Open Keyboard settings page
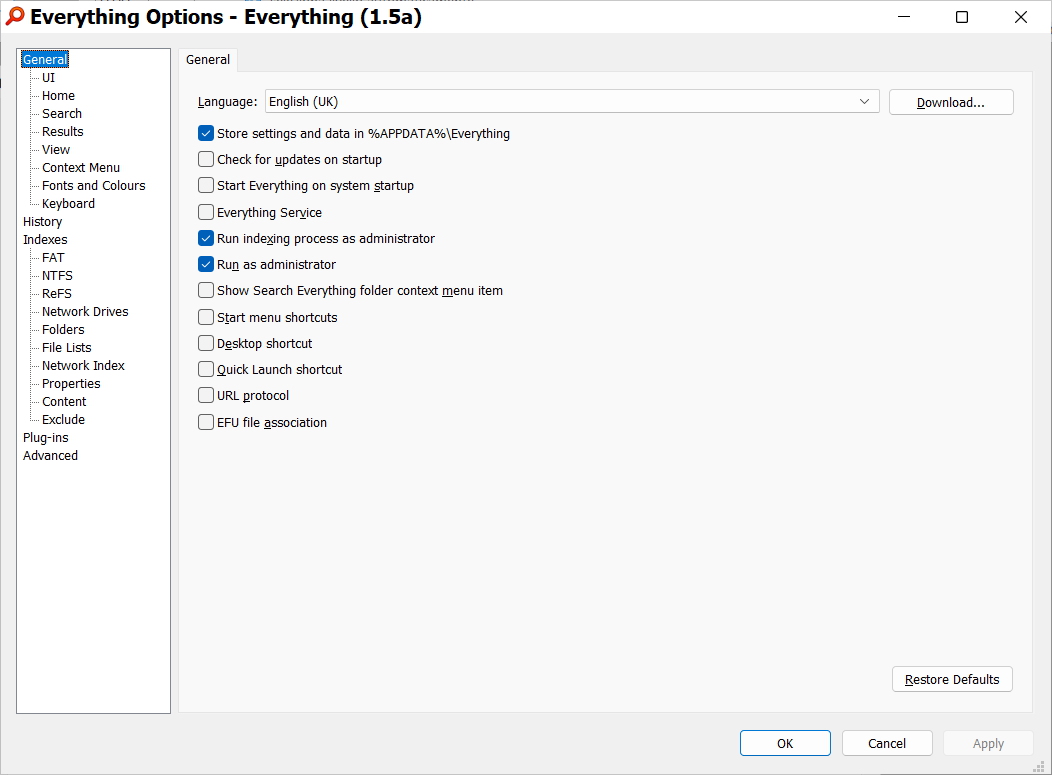 click(x=68, y=203)
